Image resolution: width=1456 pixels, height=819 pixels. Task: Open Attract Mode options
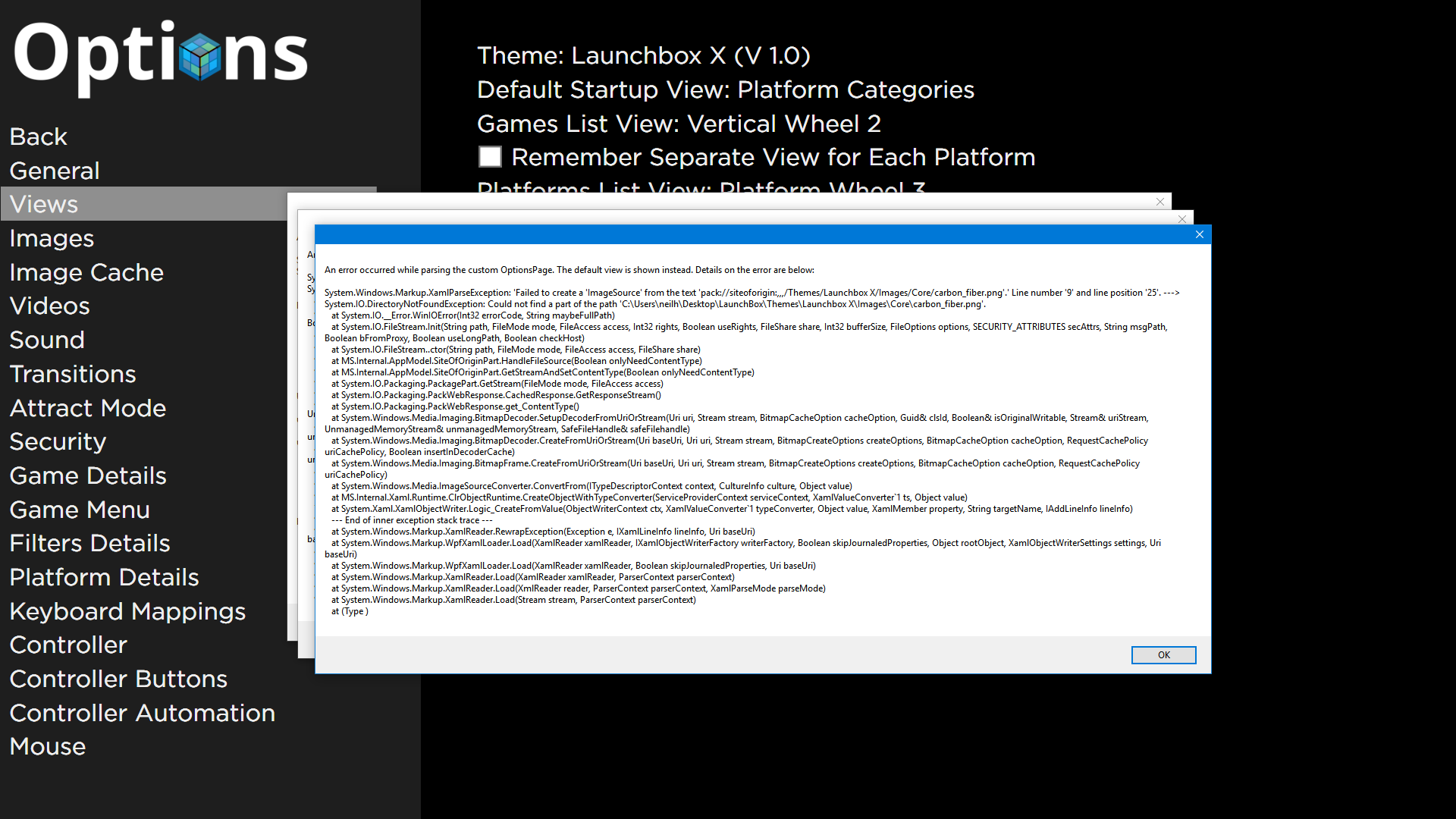(x=88, y=408)
